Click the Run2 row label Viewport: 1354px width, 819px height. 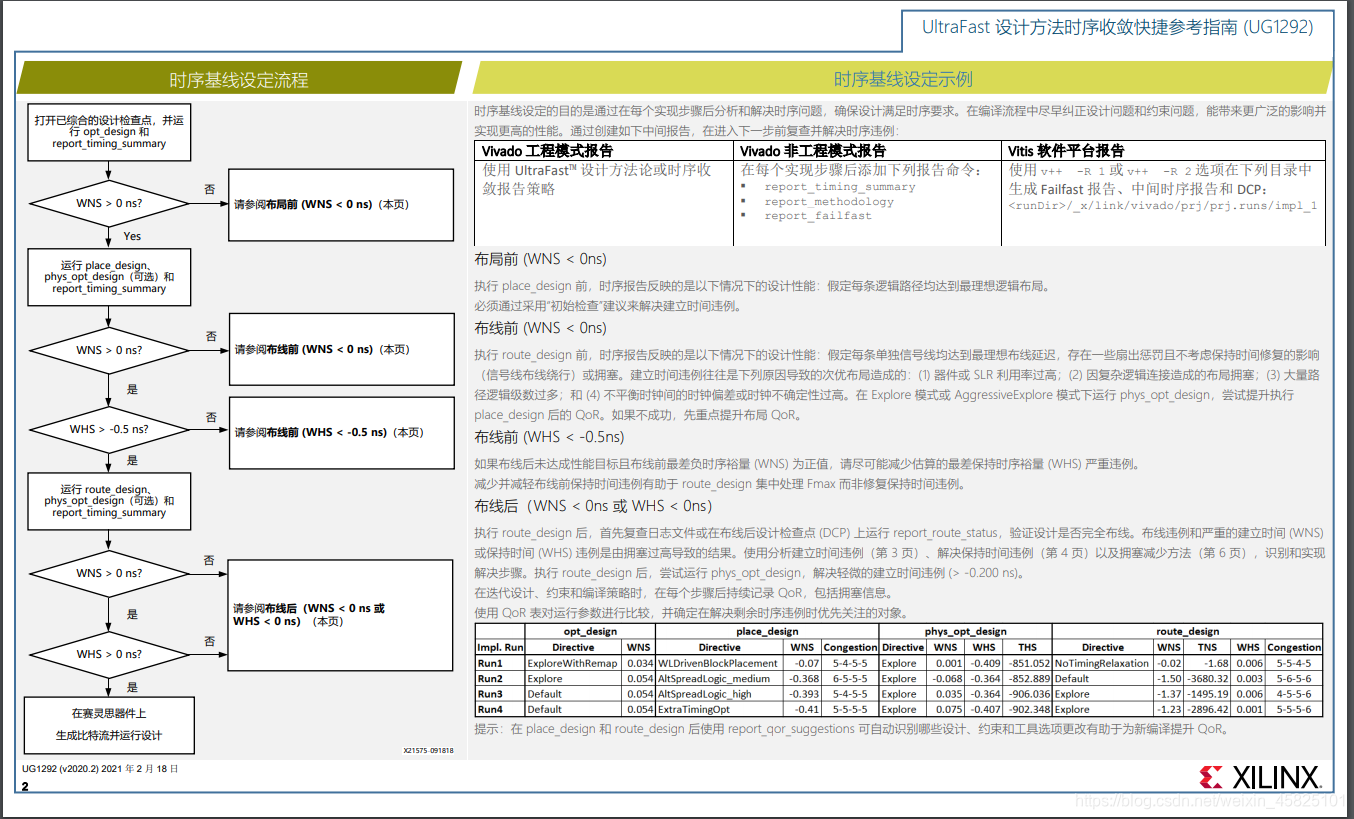coord(500,678)
